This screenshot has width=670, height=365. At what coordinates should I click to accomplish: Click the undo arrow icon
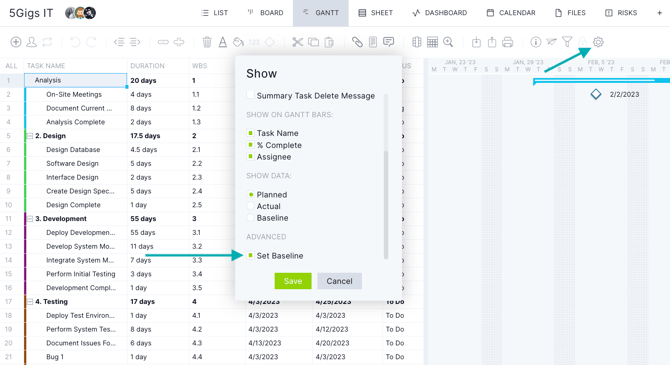tap(75, 42)
